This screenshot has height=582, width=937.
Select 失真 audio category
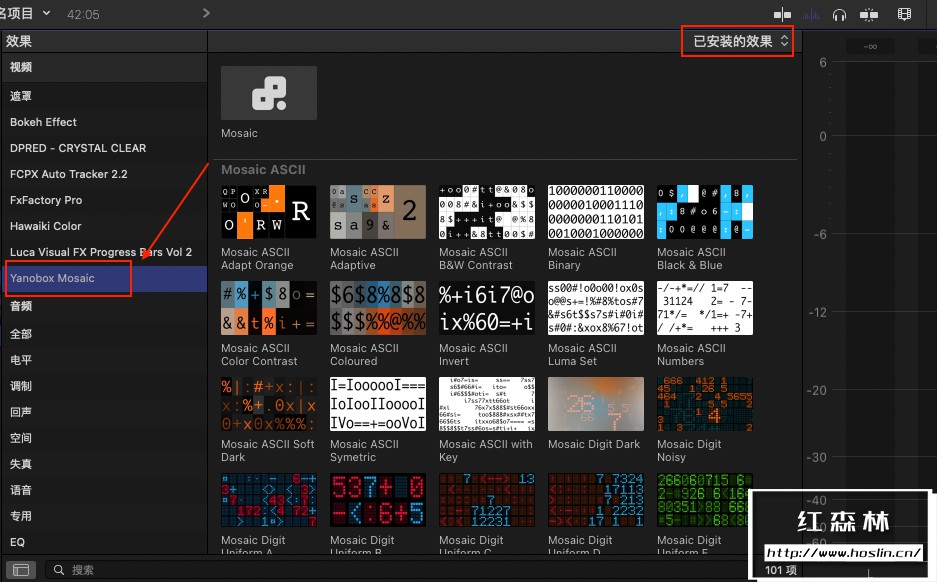103,464
